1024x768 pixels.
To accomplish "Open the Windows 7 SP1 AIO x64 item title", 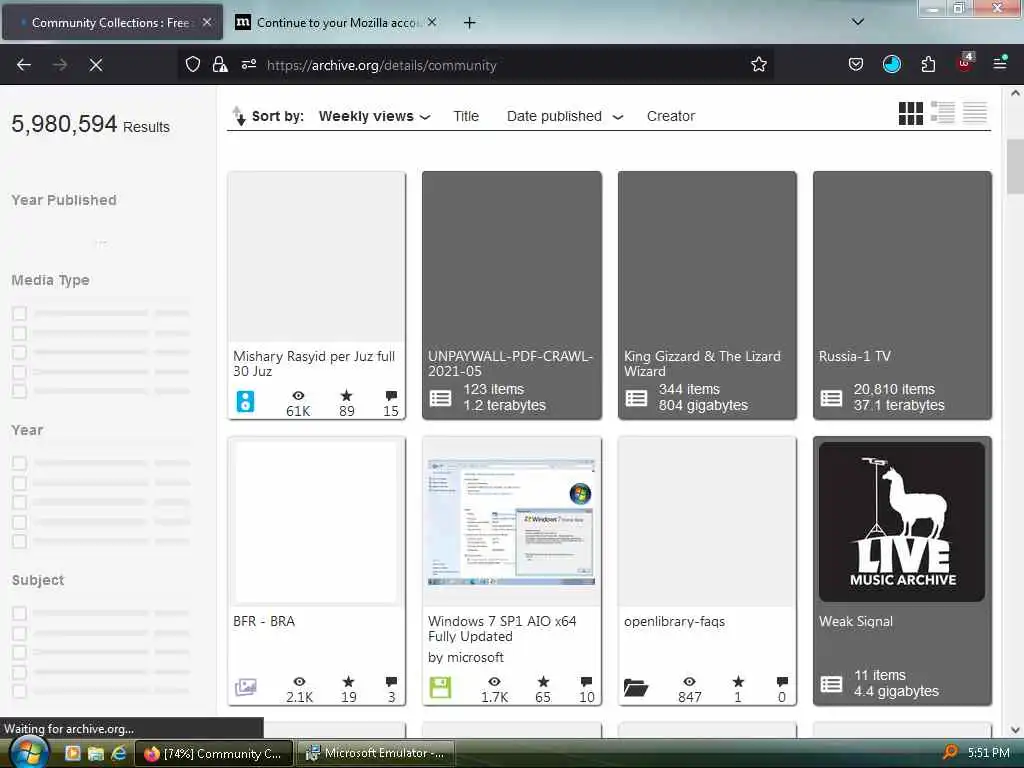I will (x=502, y=629).
